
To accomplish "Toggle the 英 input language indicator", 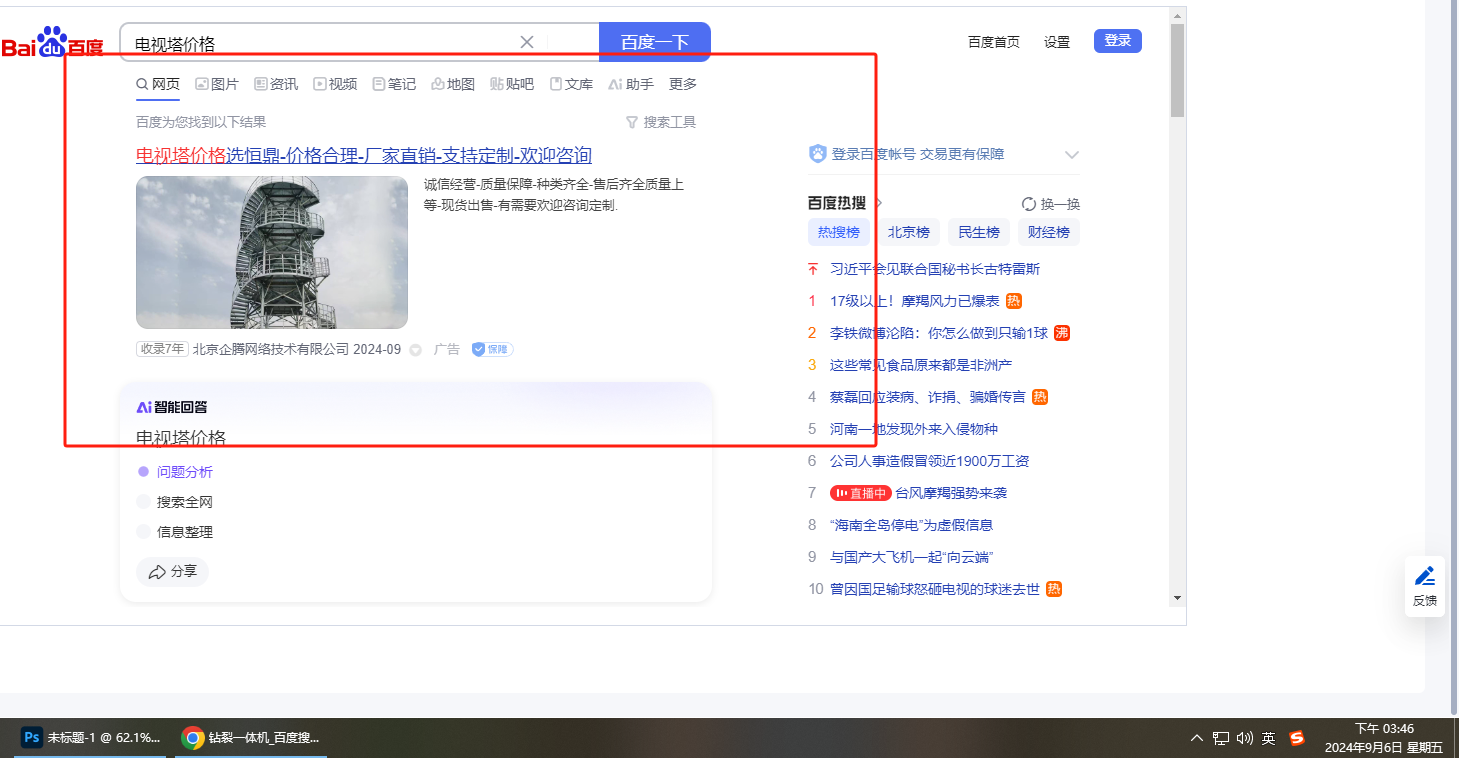I will (1269, 738).
